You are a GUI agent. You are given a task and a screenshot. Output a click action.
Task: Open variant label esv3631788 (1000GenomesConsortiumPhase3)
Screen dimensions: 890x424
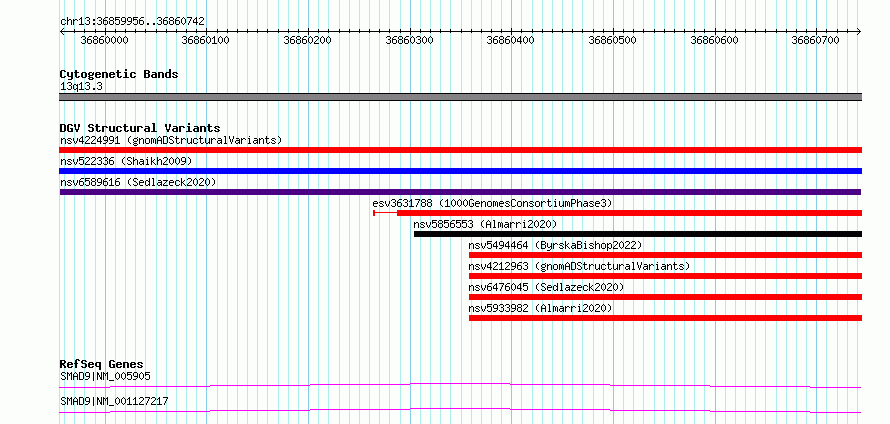click(492, 203)
